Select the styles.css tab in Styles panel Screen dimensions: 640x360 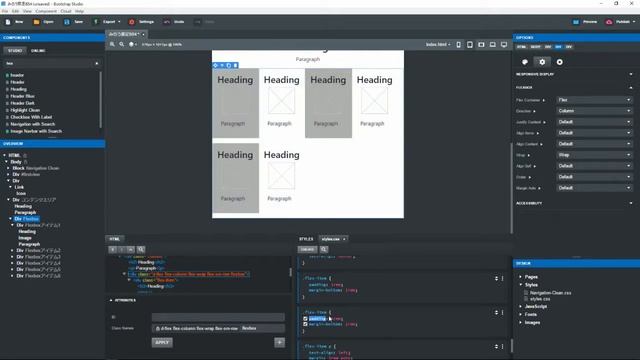[x=333, y=239]
